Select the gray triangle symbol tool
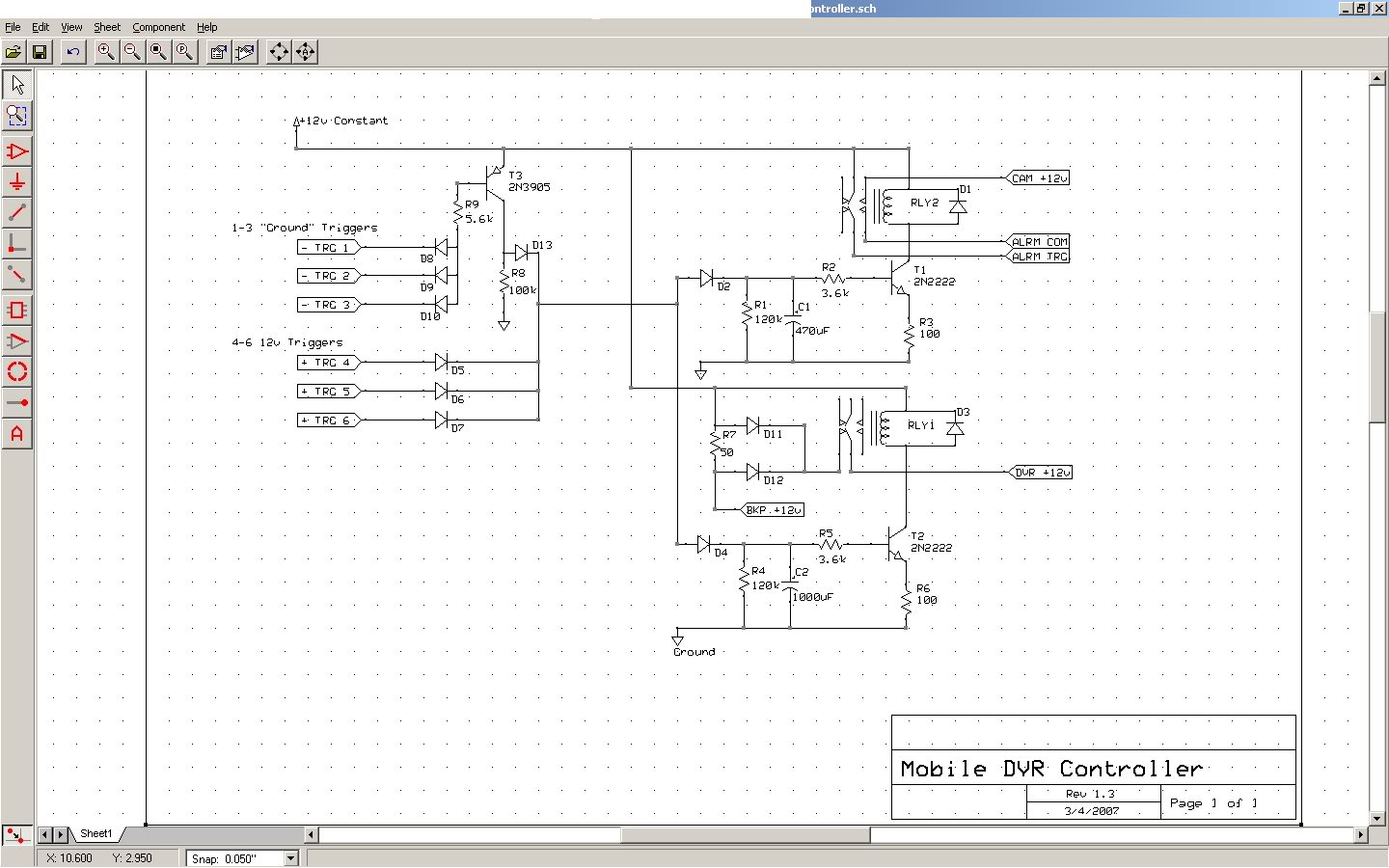Viewport: 1389px width, 868px height. (16, 341)
